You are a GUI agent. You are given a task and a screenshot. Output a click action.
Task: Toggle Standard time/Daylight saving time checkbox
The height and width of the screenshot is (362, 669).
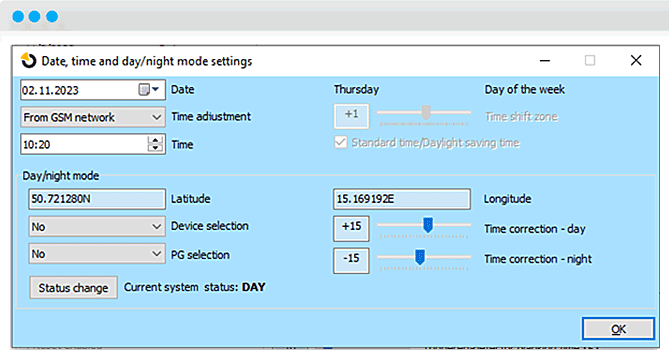coord(340,142)
